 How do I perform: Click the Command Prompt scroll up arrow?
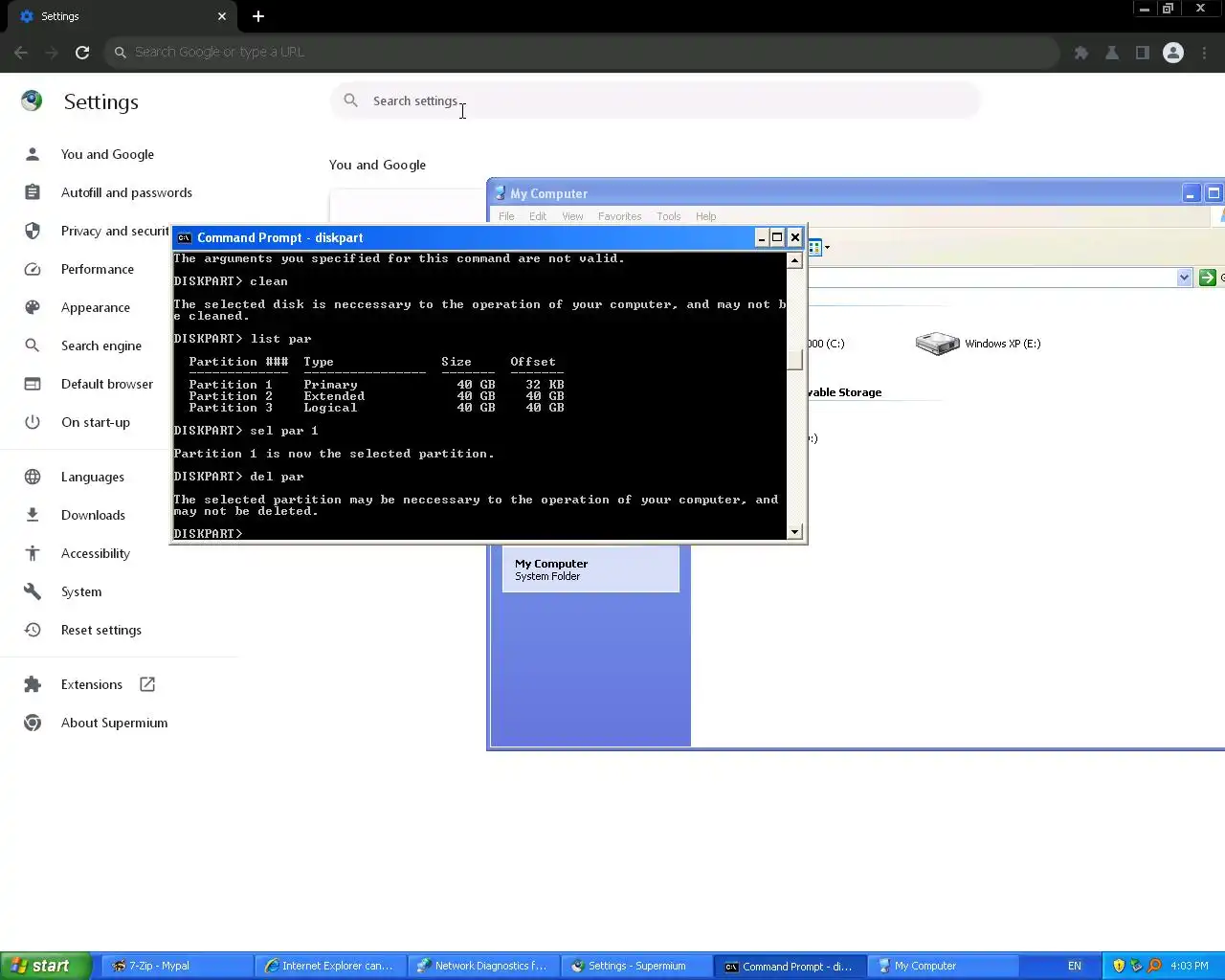click(794, 260)
